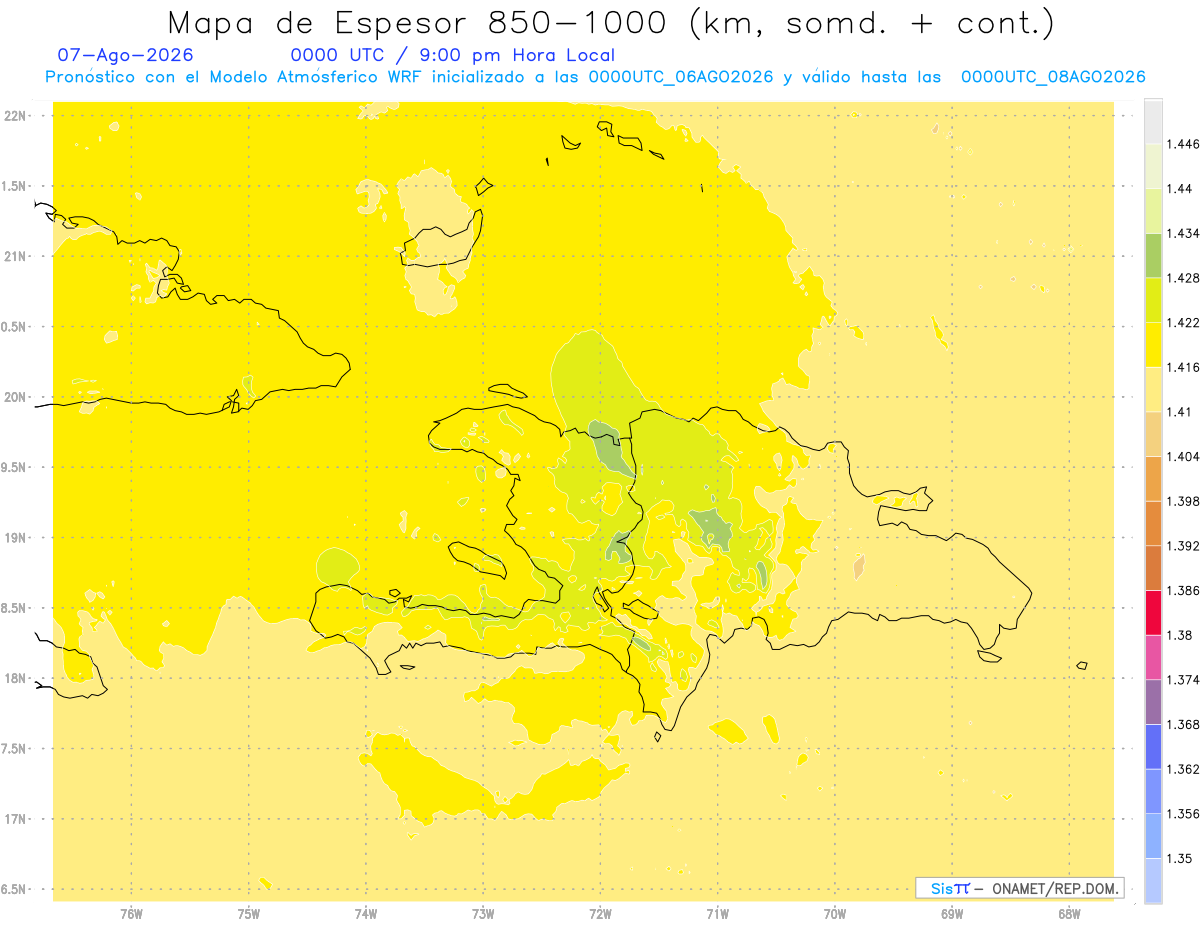Viewport: 1200px width, 927px height.
Task: Click the '0.5N' latitude label
Action: pyautogui.click(x=15, y=327)
